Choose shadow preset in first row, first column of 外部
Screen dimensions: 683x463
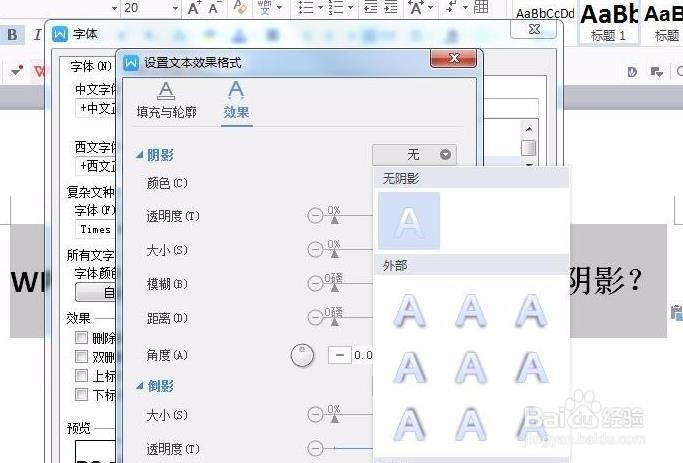pyautogui.click(x=409, y=311)
